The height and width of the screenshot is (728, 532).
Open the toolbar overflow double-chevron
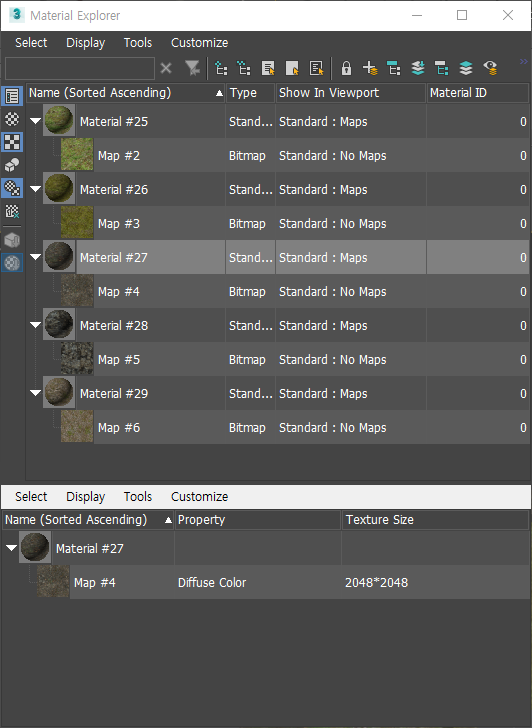(524, 62)
